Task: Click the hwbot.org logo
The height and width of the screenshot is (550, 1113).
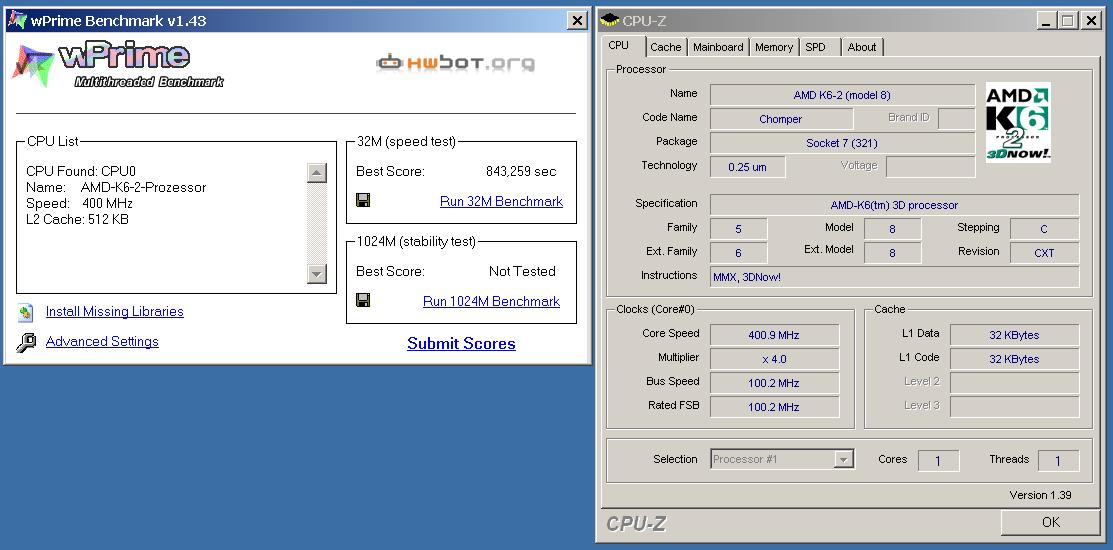Action: (x=456, y=62)
